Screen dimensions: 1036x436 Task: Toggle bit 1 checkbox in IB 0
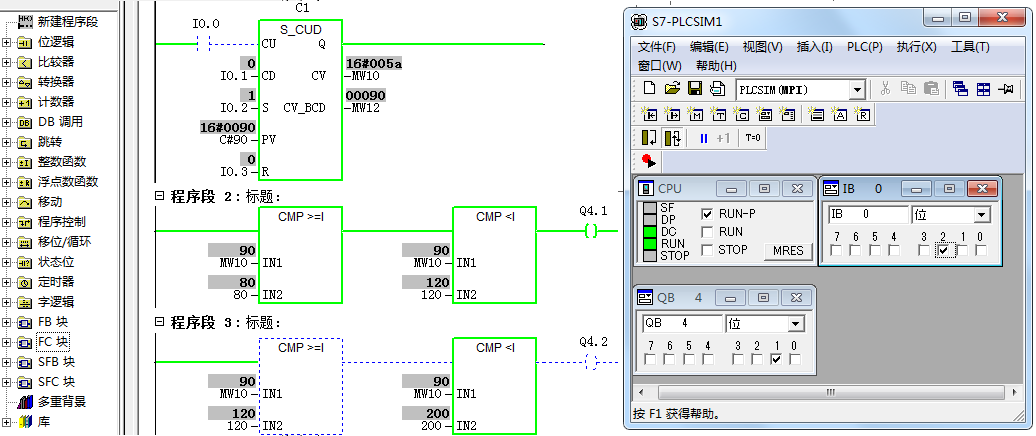coord(962,250)
